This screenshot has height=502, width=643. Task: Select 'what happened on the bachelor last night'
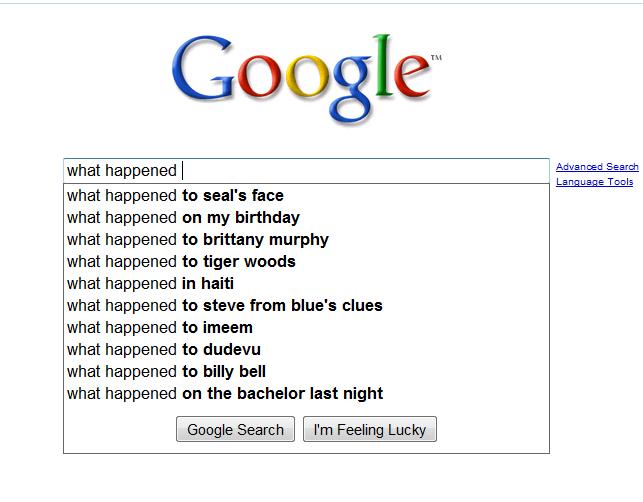coord(306,394)
